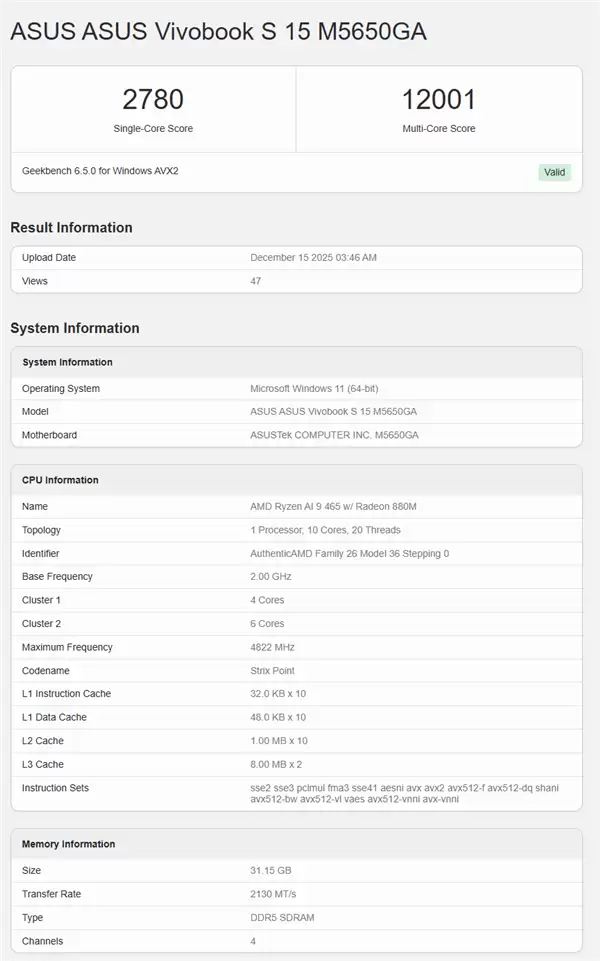Click the 2780 Single-Core Score value
Screen dimensions: 600x961
153,100
